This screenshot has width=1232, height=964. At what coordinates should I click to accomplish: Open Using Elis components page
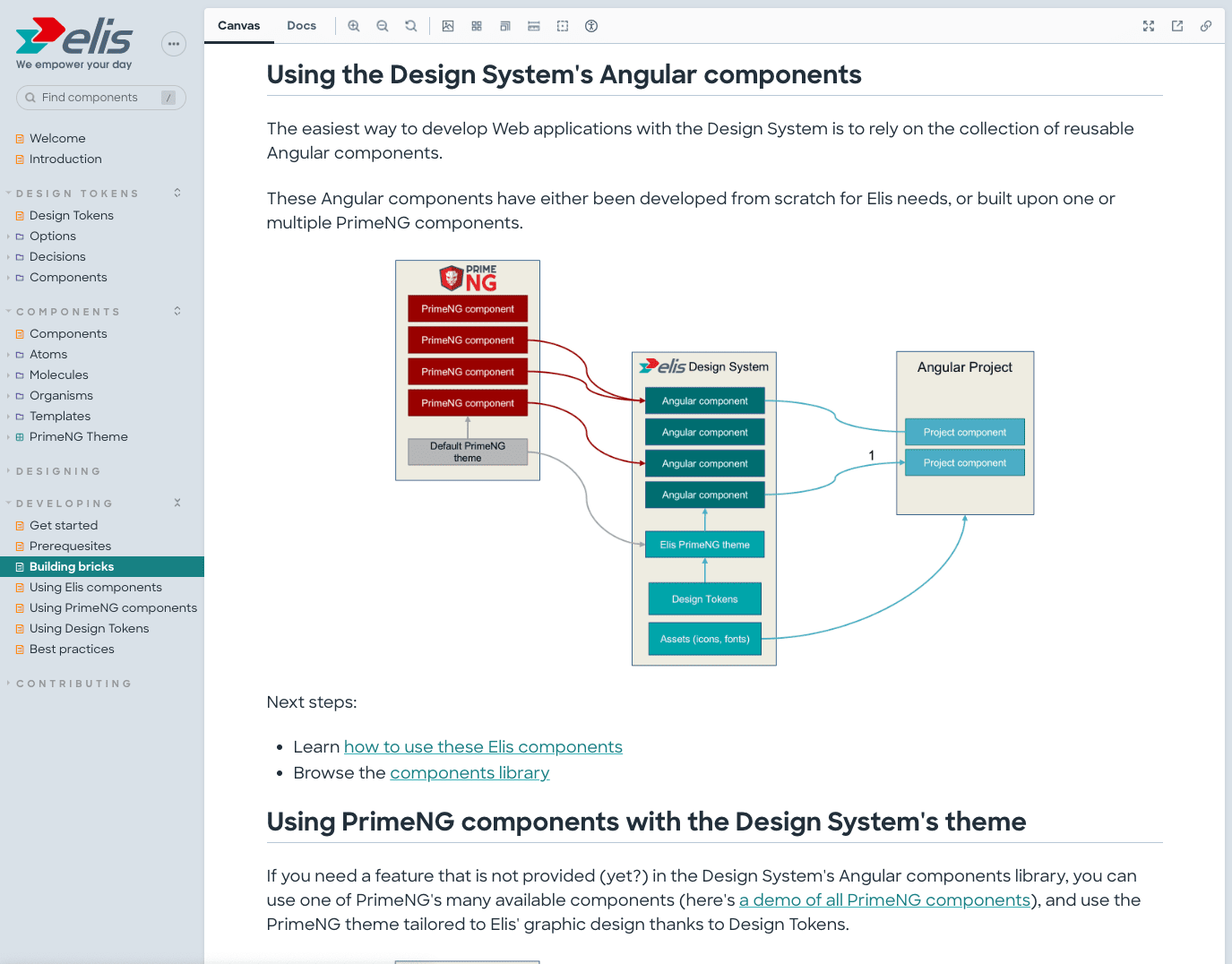tap(96, 588)
